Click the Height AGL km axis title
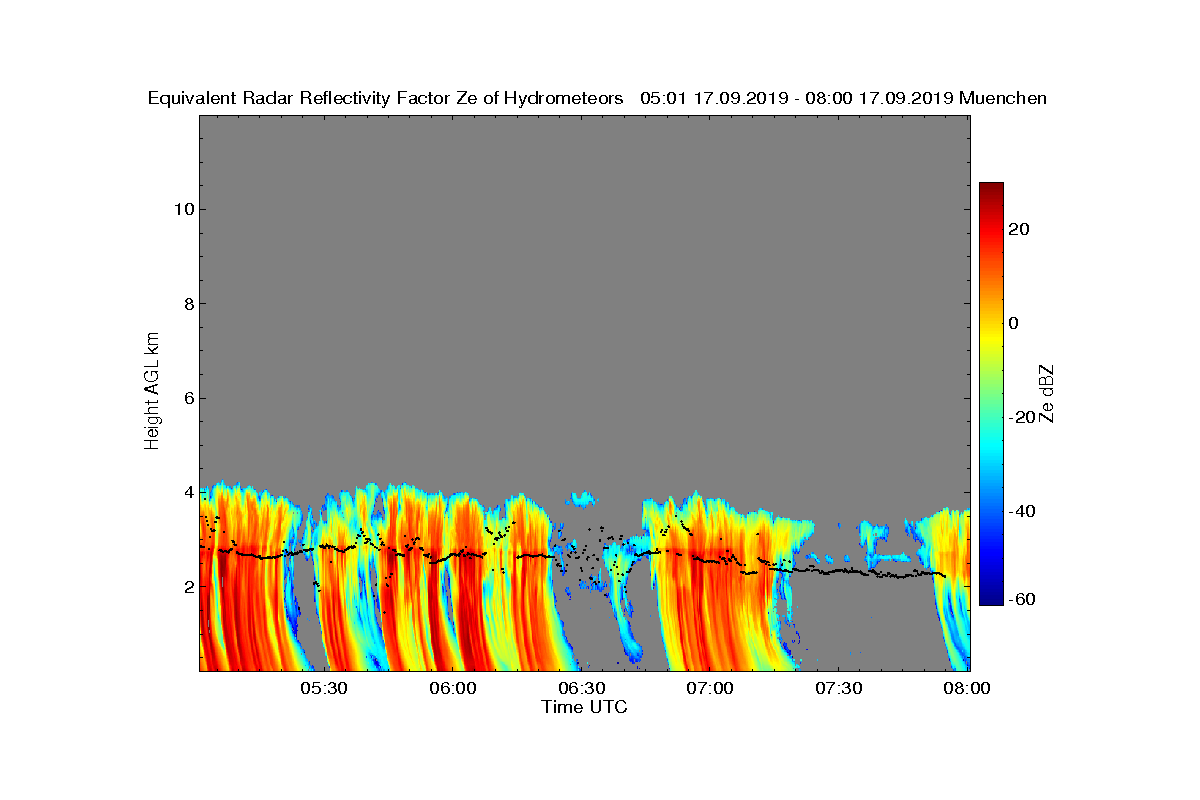 152,390
